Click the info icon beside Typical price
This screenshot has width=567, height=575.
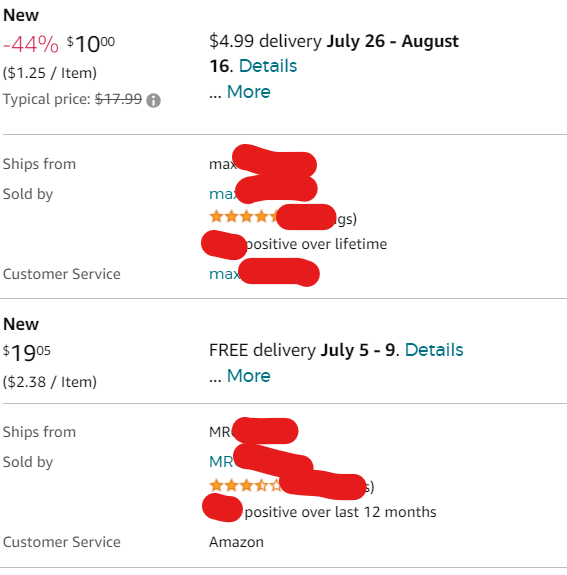(x=153, y=100)
